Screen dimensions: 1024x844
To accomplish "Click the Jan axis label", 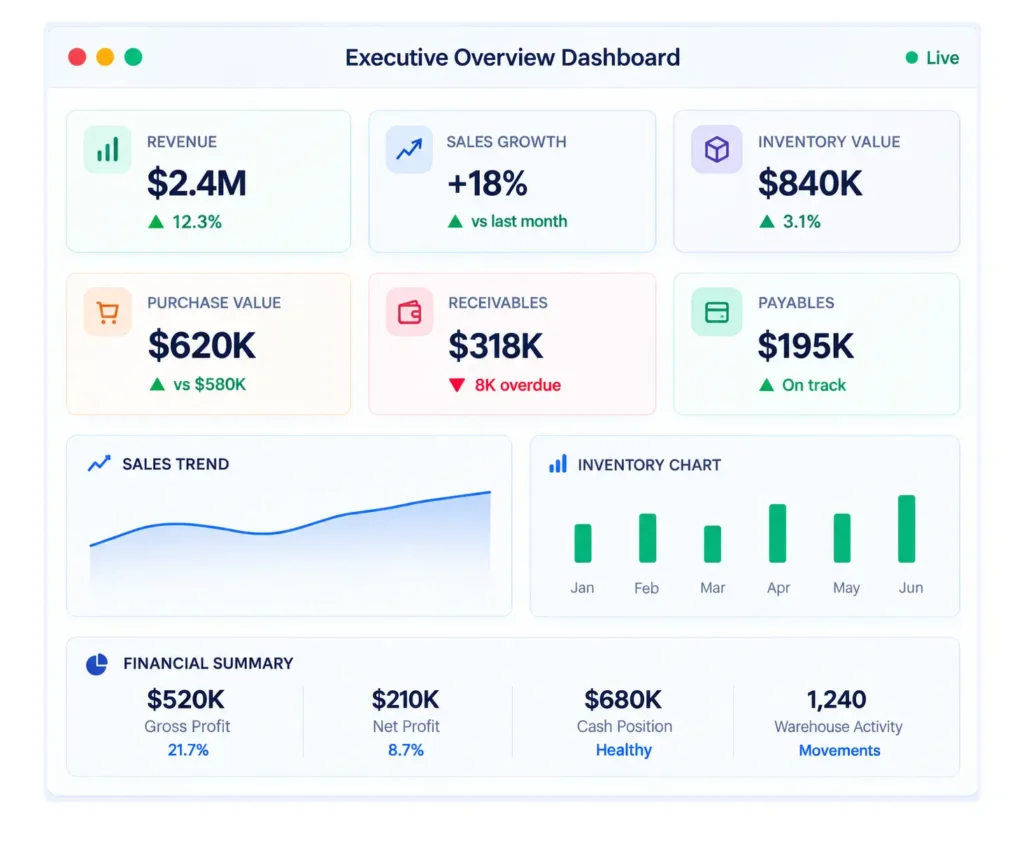I will 582,588.
